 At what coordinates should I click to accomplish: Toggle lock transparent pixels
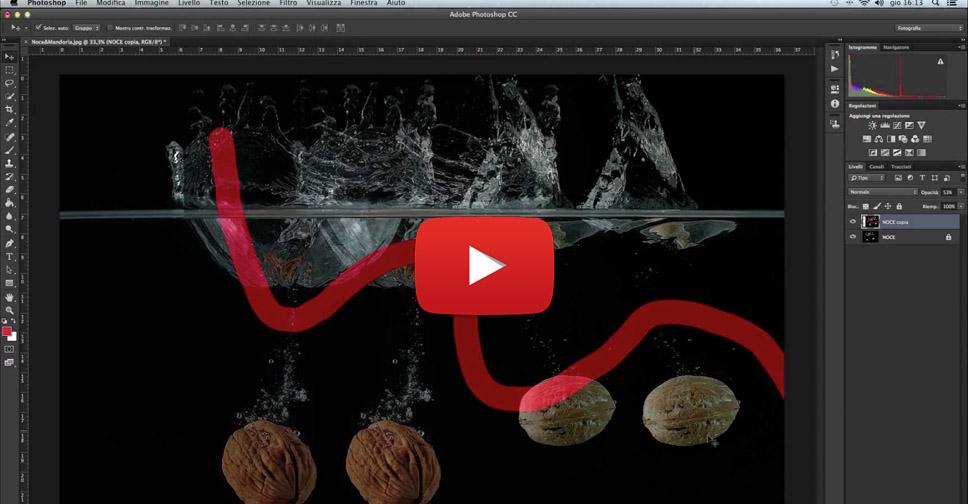(866, 206)
